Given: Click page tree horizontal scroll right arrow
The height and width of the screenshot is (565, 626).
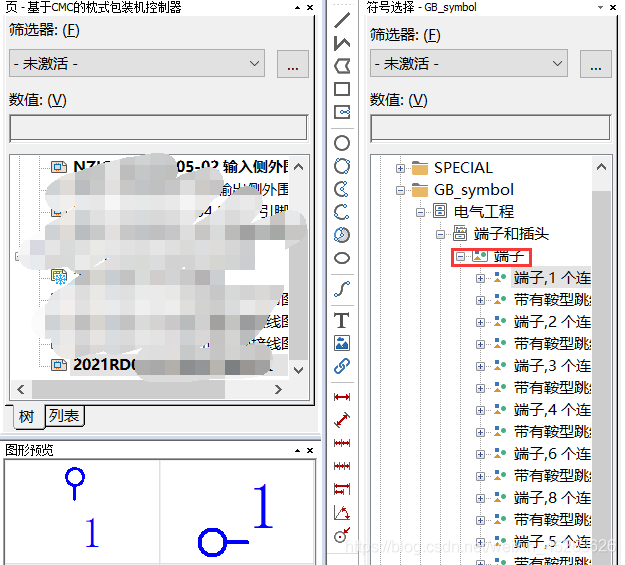Looking at the screenshot, I should pyautogui.click(x=278, y=389).
